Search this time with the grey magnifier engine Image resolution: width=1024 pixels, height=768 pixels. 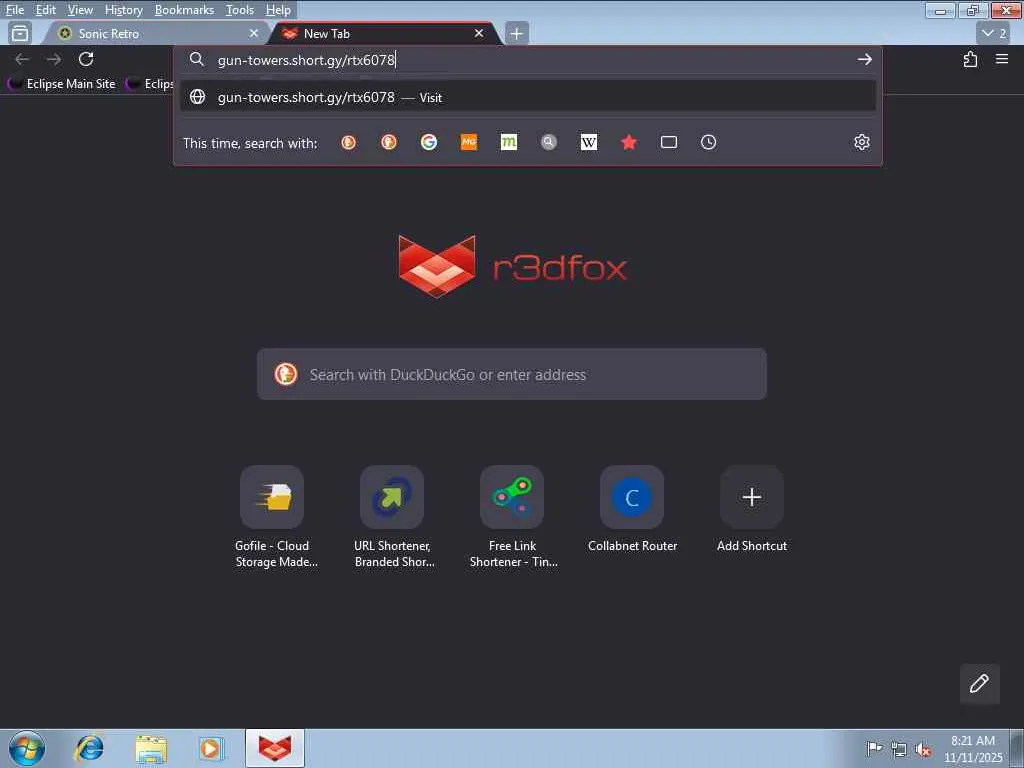pos(549,142)
